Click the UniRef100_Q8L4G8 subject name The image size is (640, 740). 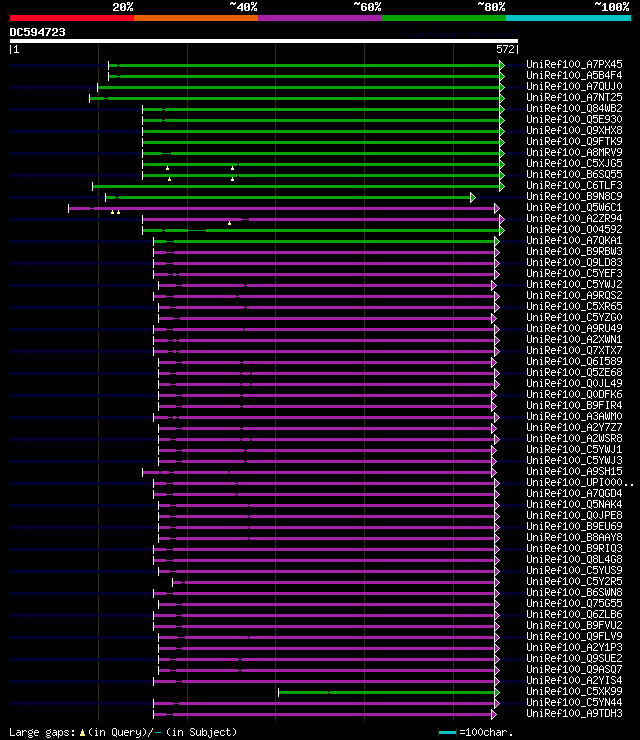[x=574, y=559]
